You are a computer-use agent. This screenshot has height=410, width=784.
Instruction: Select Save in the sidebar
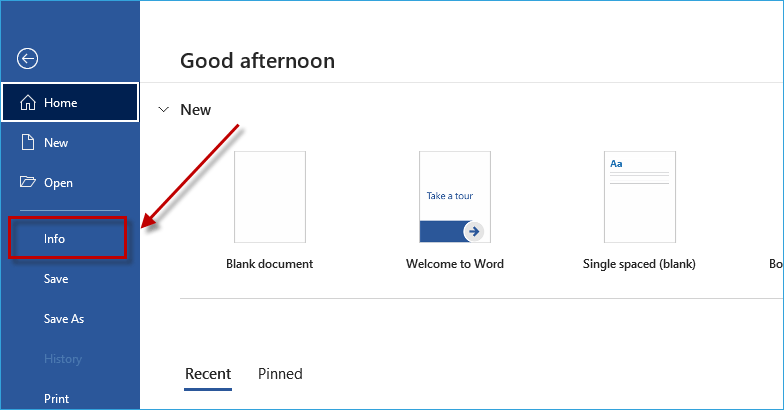tap(56, 278)
